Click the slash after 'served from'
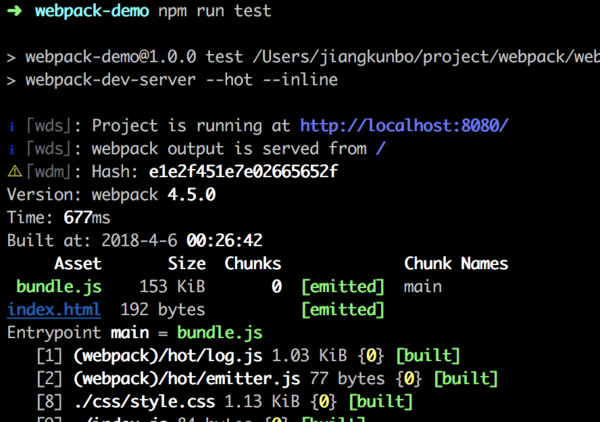600x422 pixels. click(x=381, y=148)
